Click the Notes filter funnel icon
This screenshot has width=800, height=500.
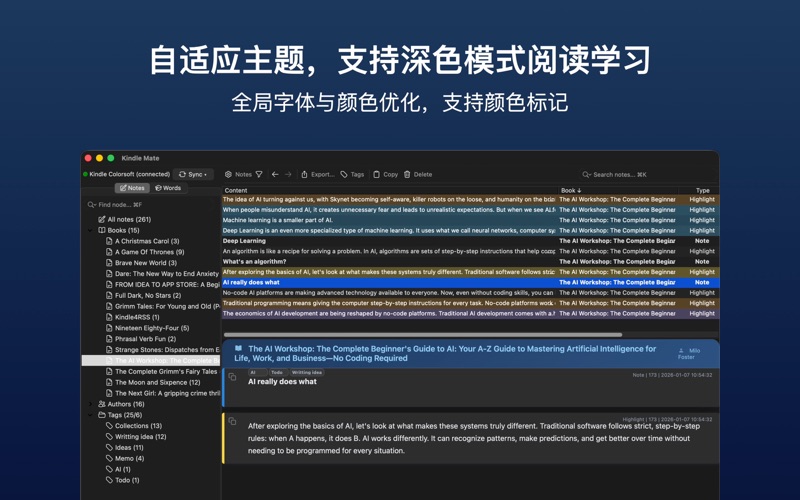[x=259, y=175]
